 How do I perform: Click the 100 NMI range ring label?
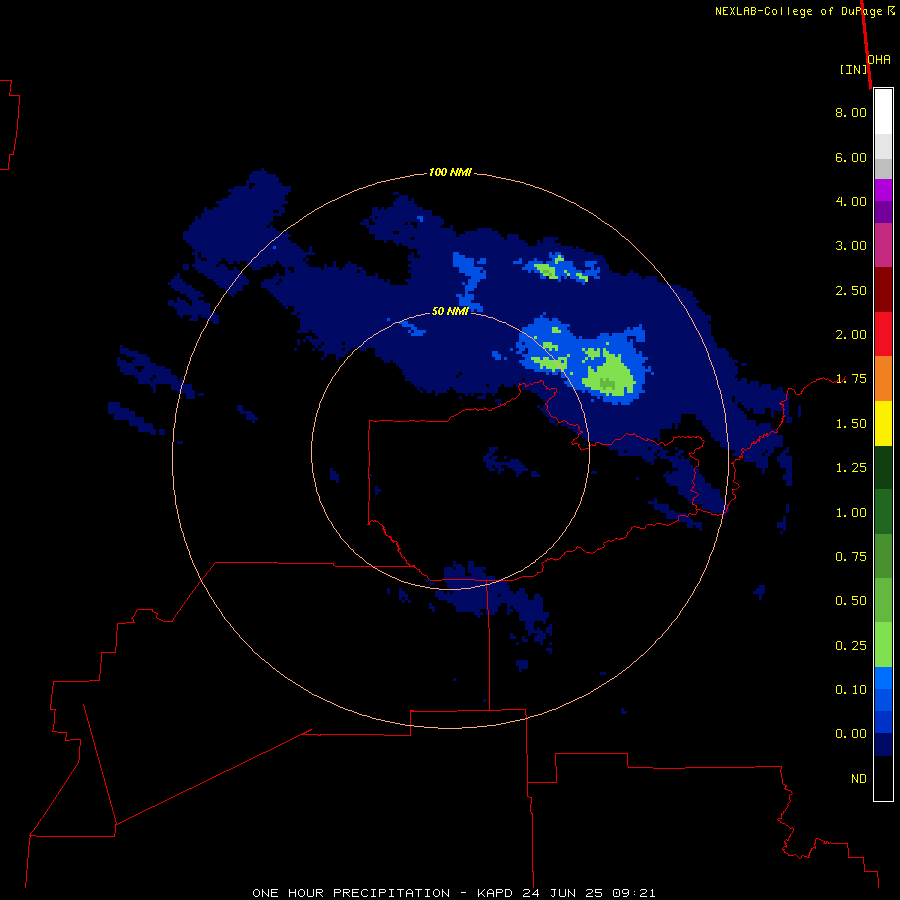(450, 172)
